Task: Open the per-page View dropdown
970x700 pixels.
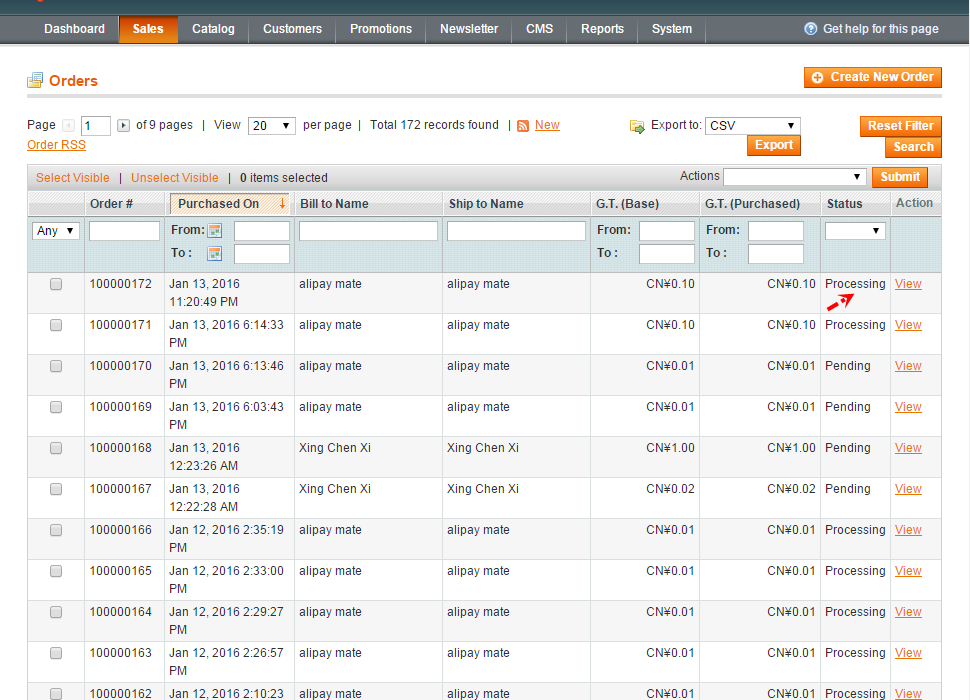Action: 271,125
